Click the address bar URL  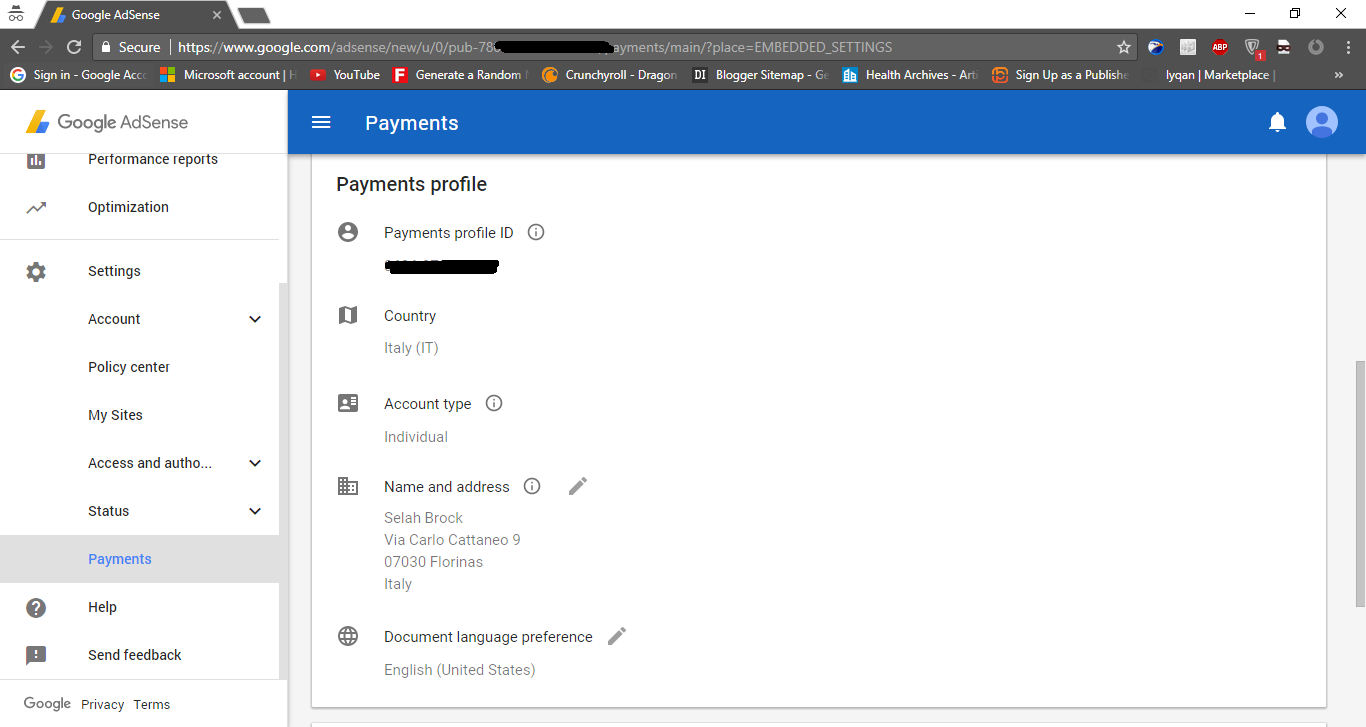pyautogui.click(x=535, y=47)
